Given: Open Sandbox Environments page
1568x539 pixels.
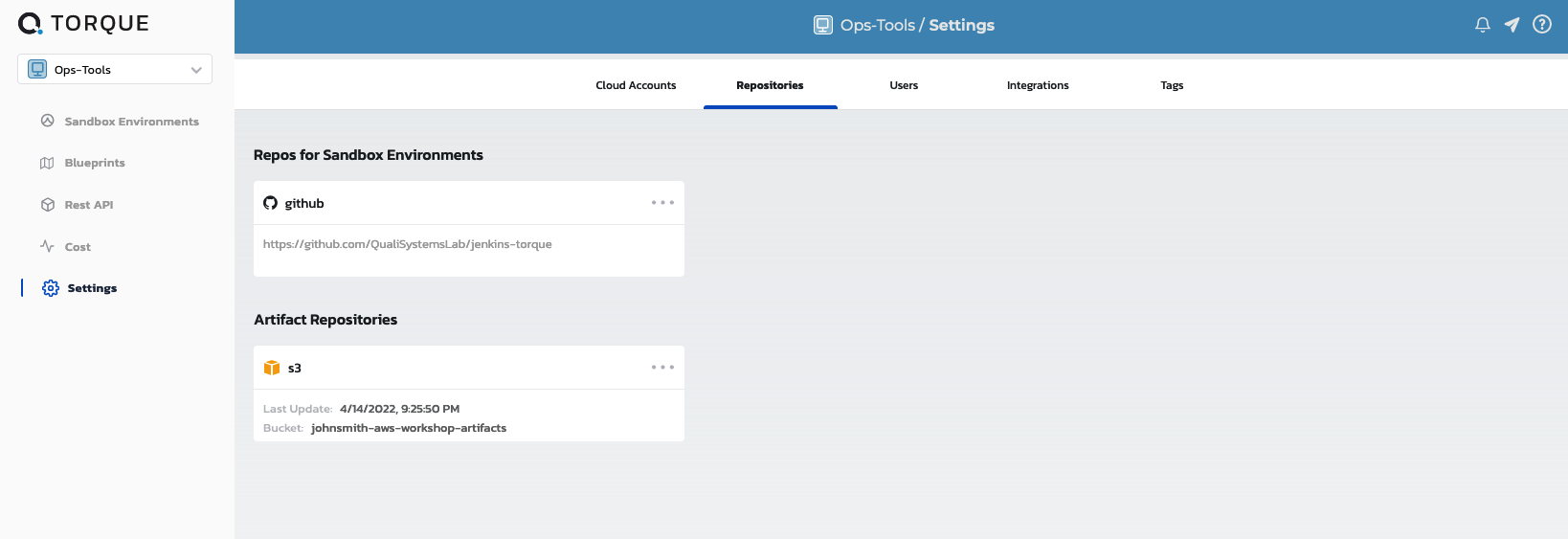Looking at the screenshot, I should [x=131, y=122].
